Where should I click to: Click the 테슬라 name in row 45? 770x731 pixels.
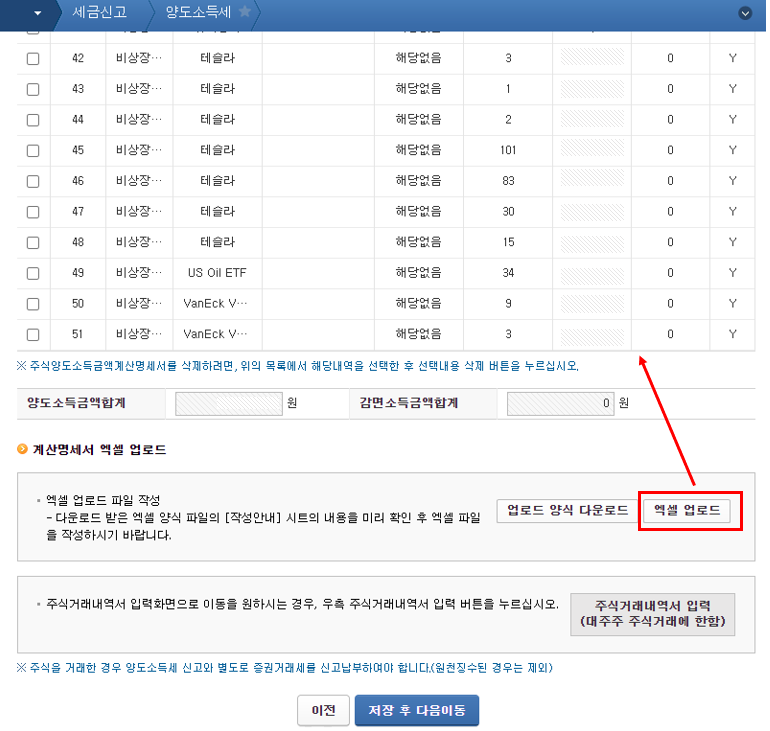pos(218,150)
